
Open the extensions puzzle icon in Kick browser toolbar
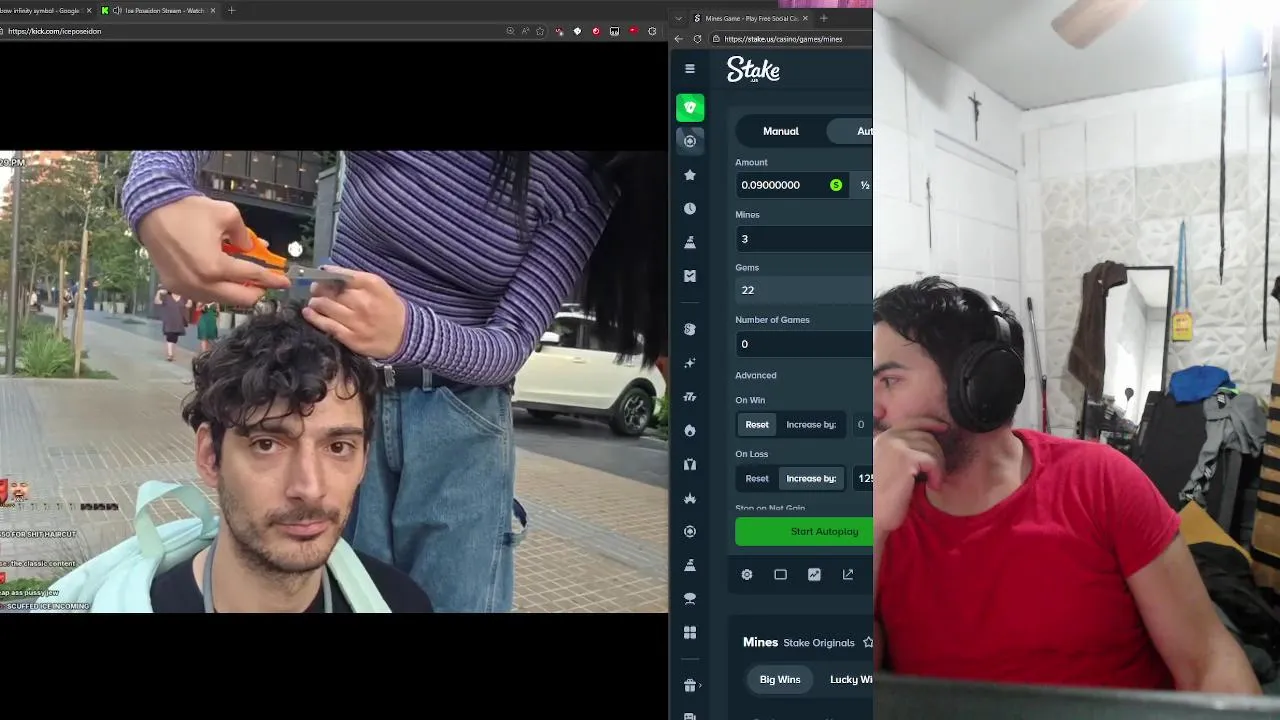[x=652, y=31]
